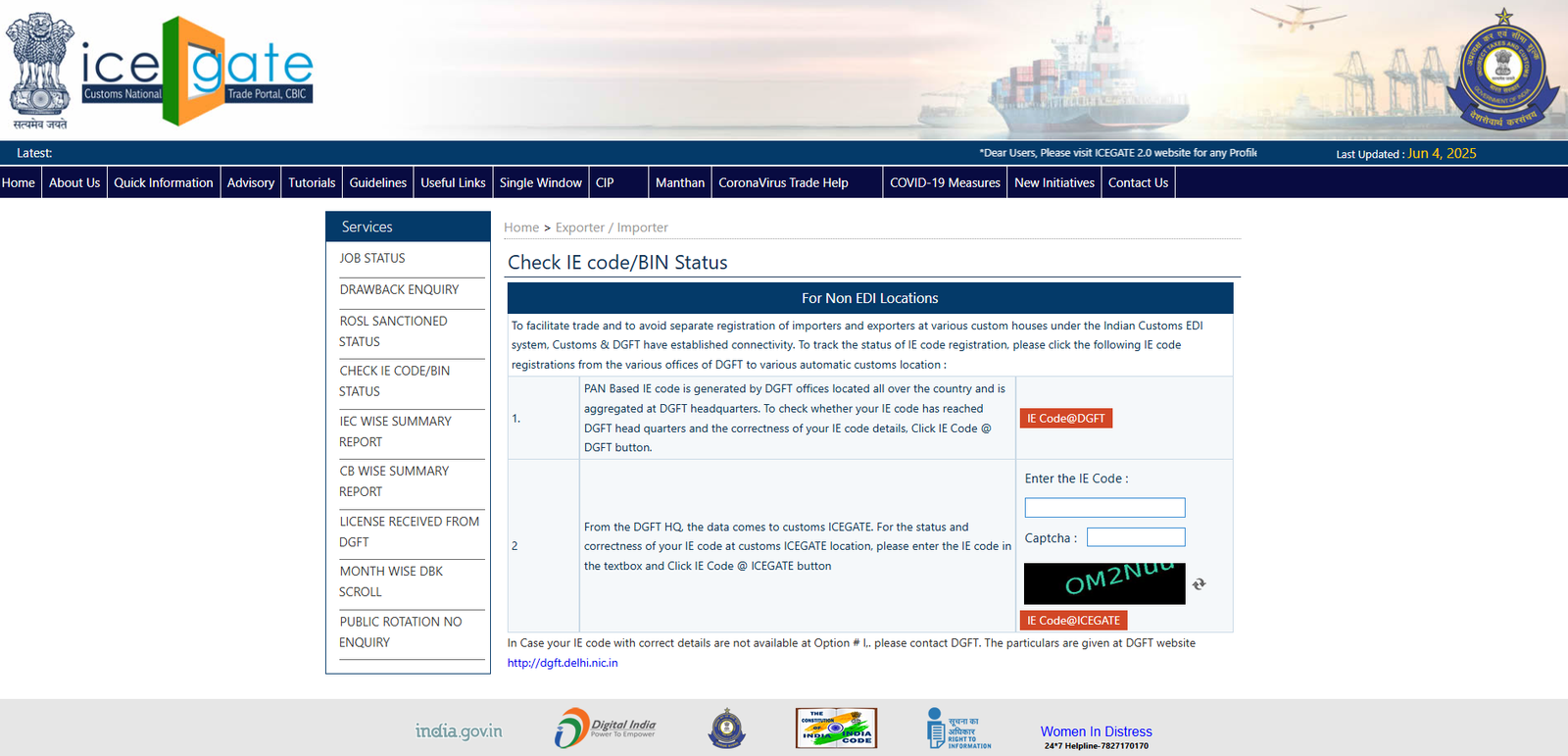
Task: Click the captcha image OM2Nuu
Action: pyautogui.click(x=1104, y=583)
